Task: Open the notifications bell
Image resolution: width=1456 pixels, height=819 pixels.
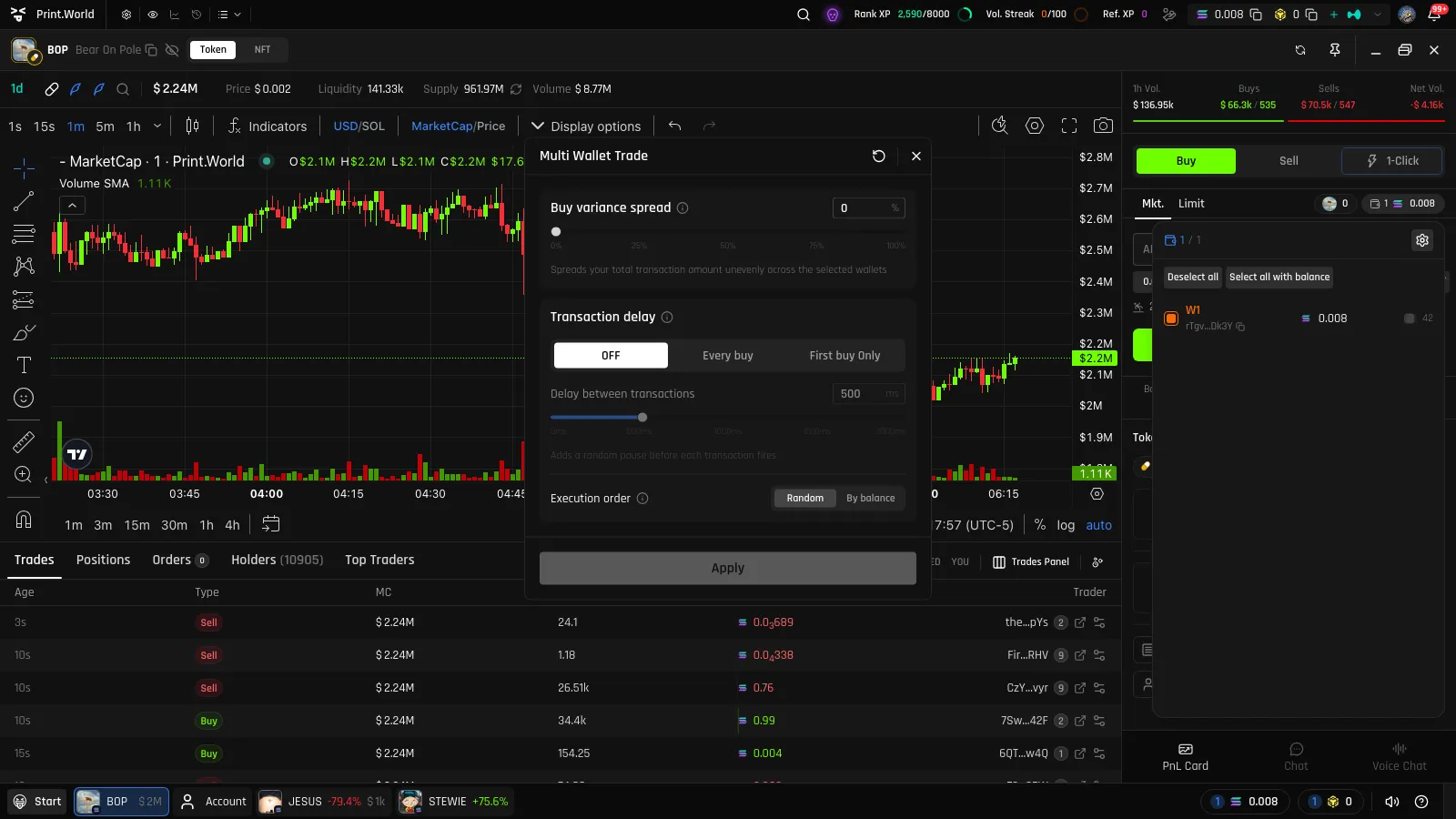Action: [x=1435, y=15]
